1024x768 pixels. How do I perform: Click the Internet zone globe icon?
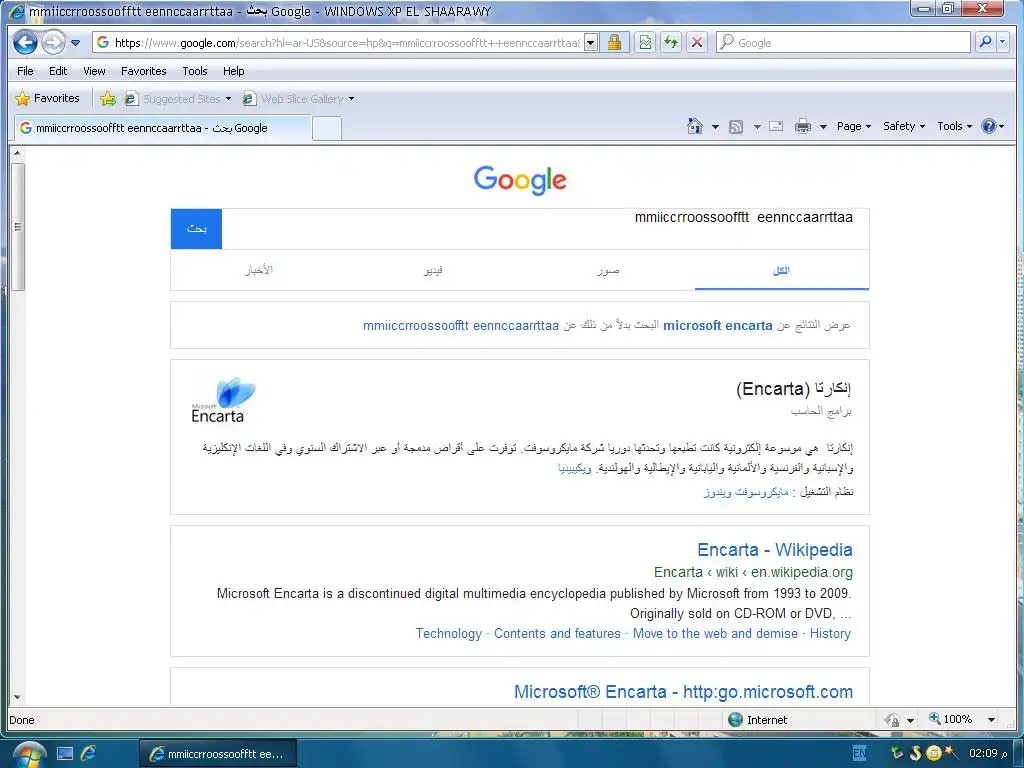pyautogui.click(x=735, y=719)
